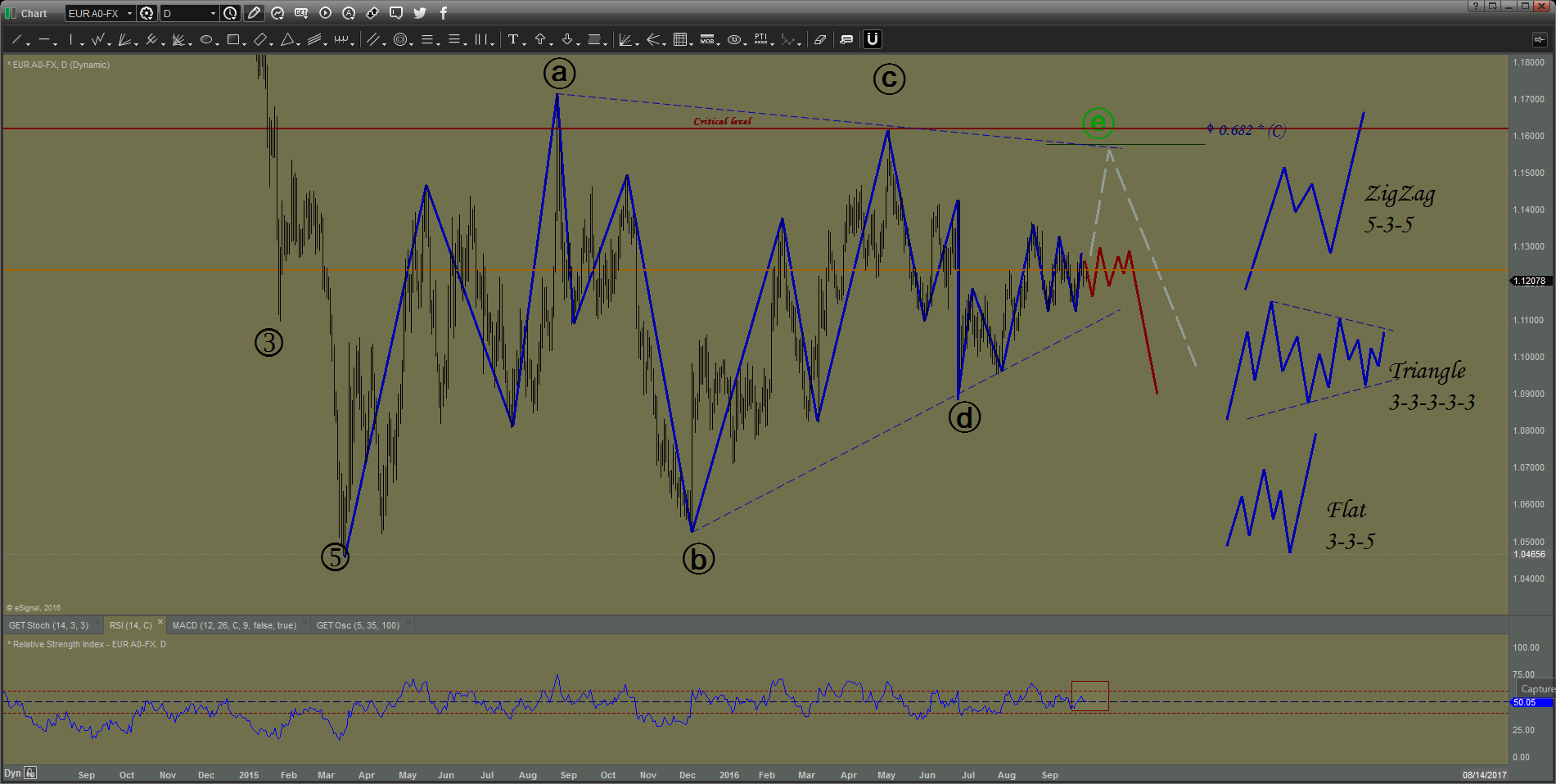Click the Capture button on right edge
Viewport: 1556px width, 784px height.
pyautogui.click(x=1536, y=689)
